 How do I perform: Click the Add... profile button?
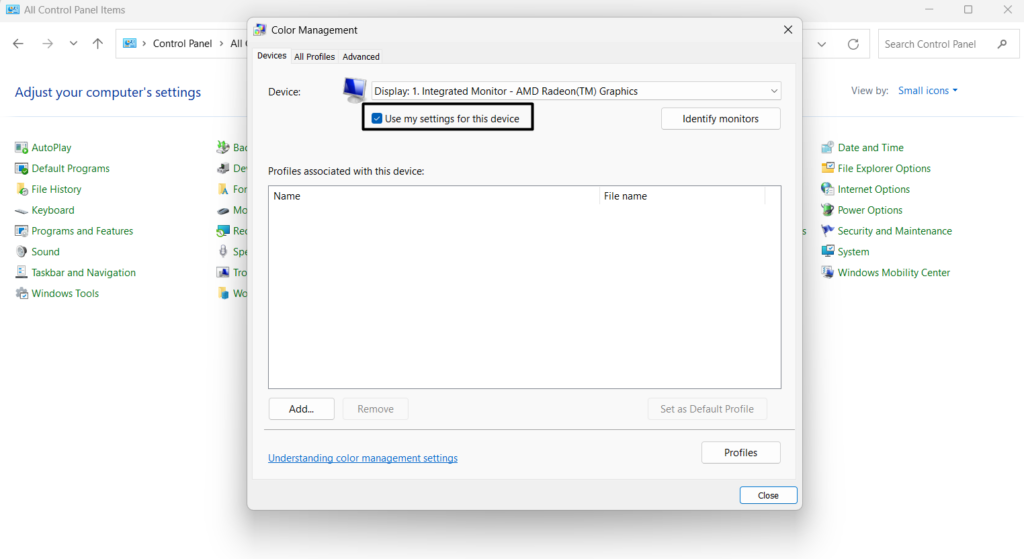click(301, 409)
